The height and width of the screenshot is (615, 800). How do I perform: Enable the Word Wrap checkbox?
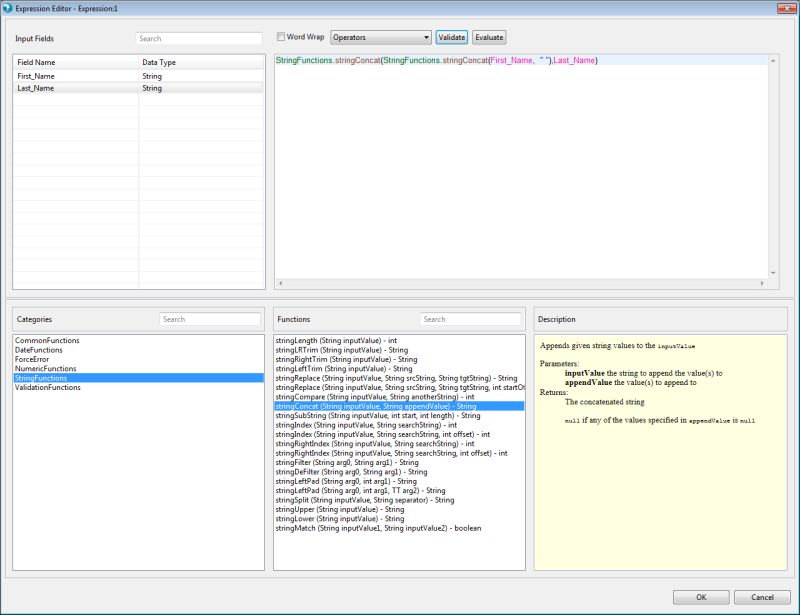pyautogui.click(x=279, y=36)
